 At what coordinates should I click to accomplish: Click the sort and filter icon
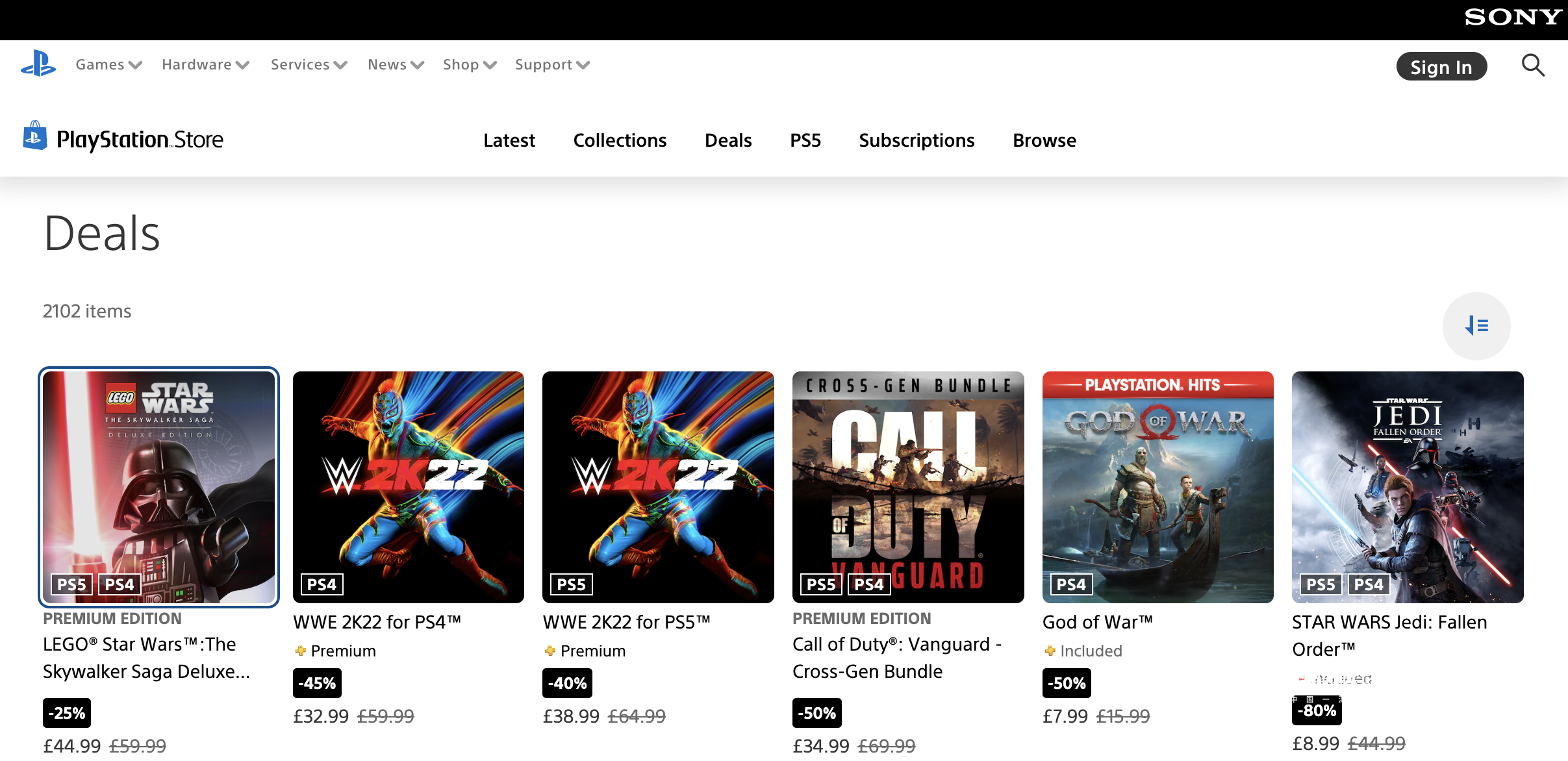coord(1476,325)
